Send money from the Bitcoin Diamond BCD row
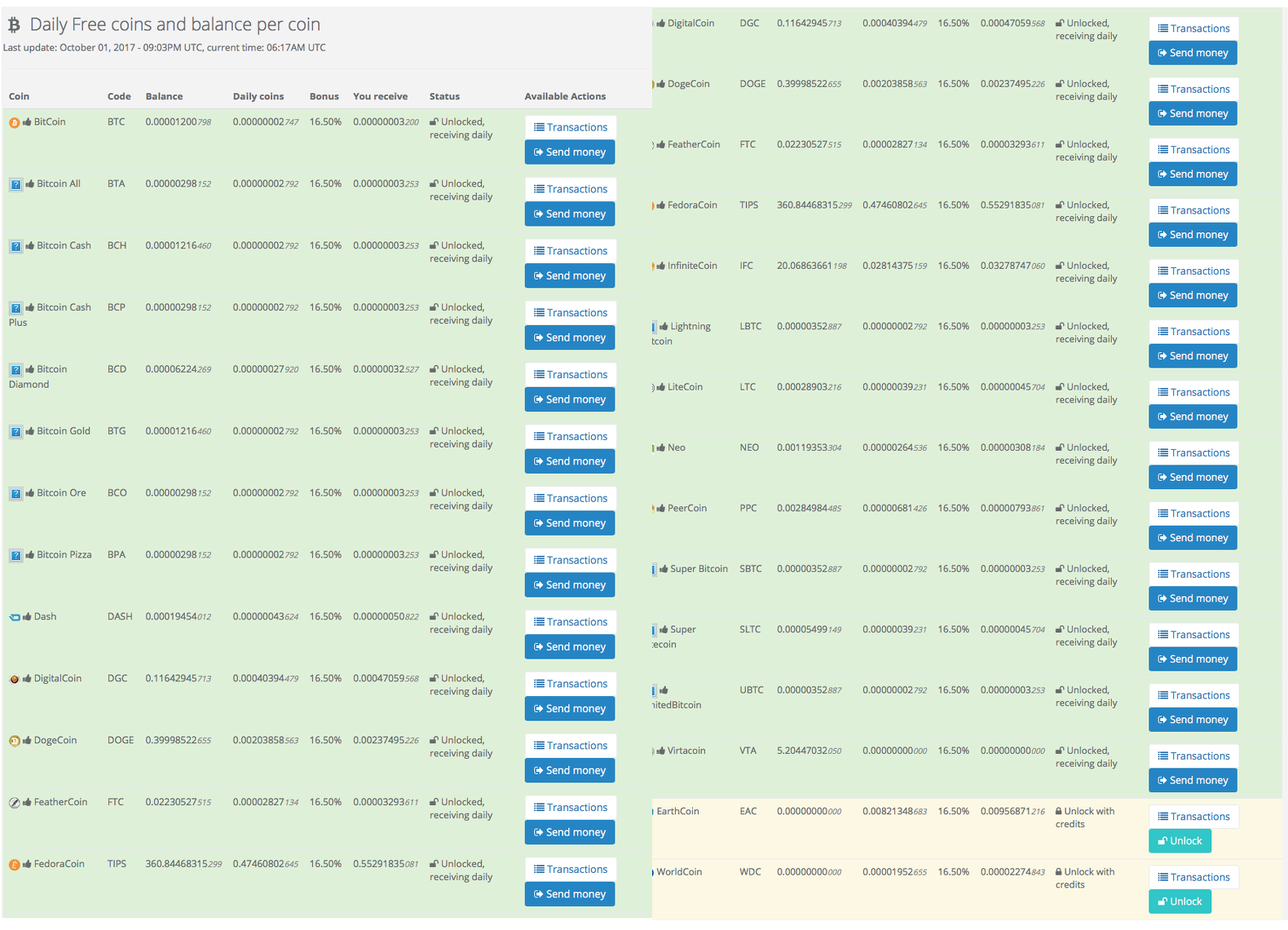 570,399
